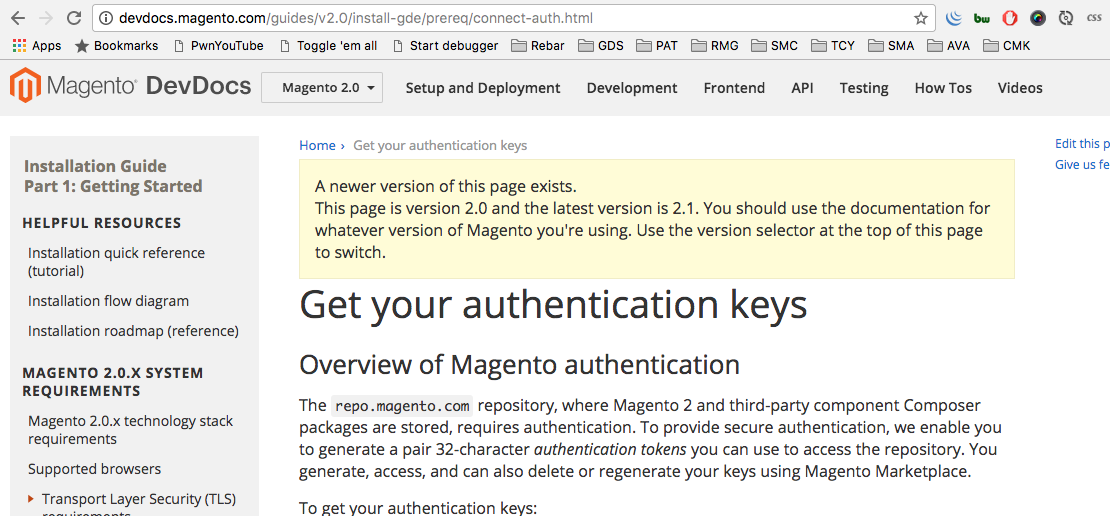Click the circular arrows sync extension icon
Screen dimensions: 1110x516
(1065, 18)
